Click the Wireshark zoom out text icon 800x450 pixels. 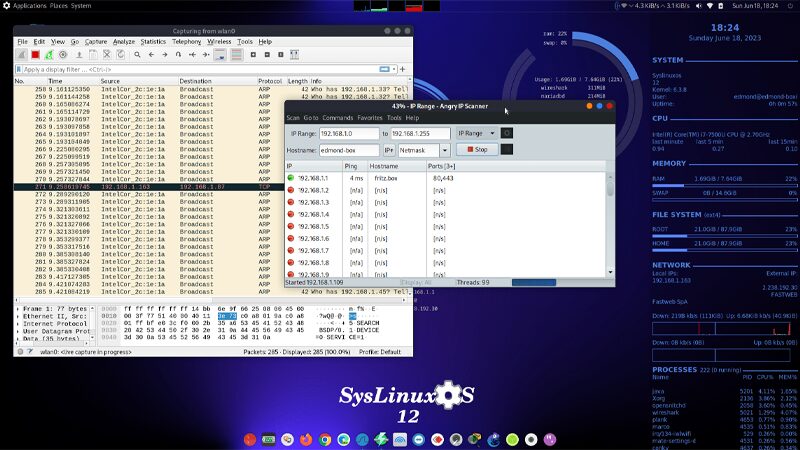[267, 55]
